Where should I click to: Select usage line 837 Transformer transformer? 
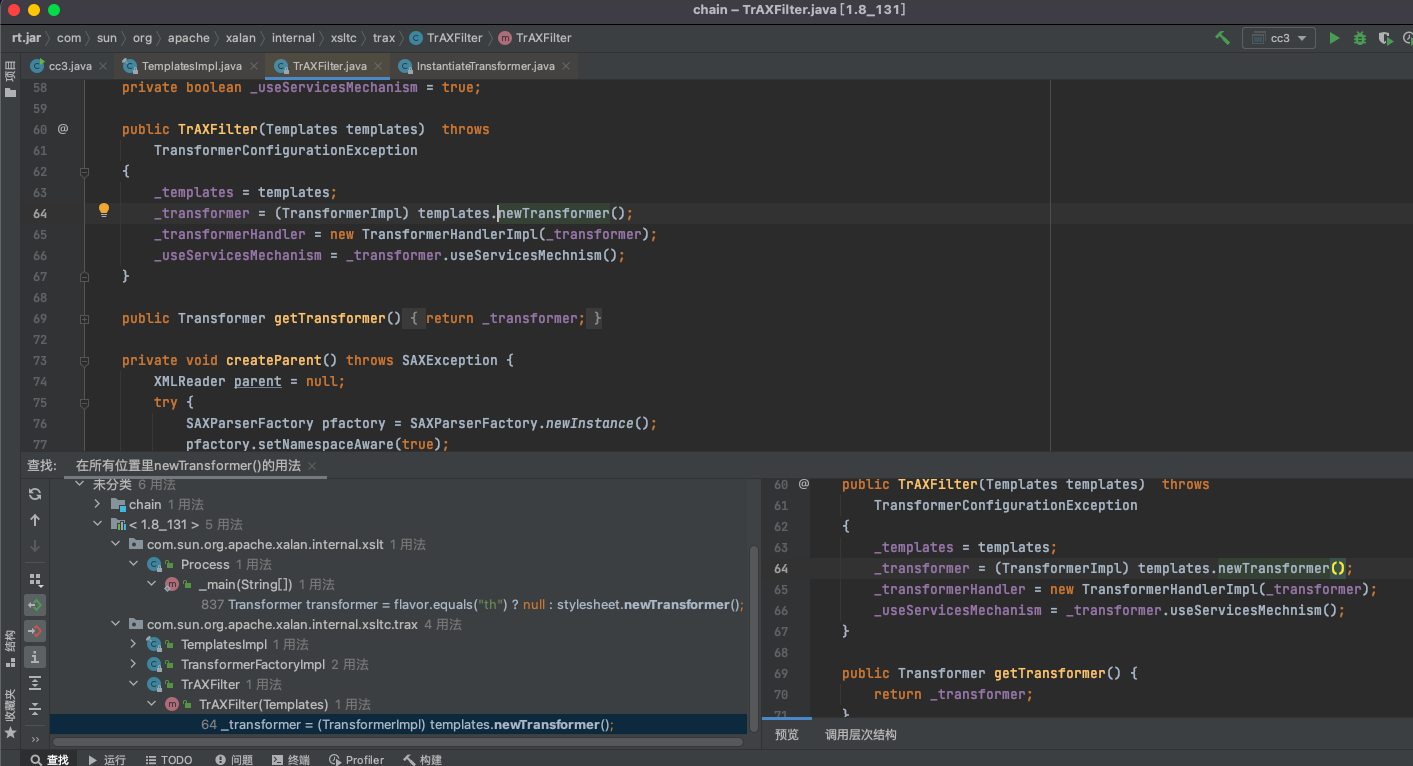(399, 604)
